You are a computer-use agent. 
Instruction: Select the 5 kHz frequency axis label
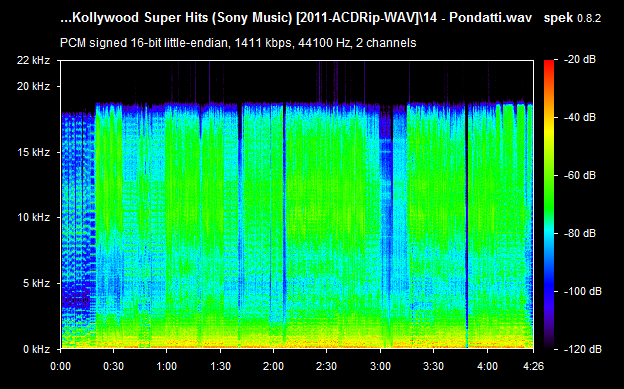(x=36, y=283)
